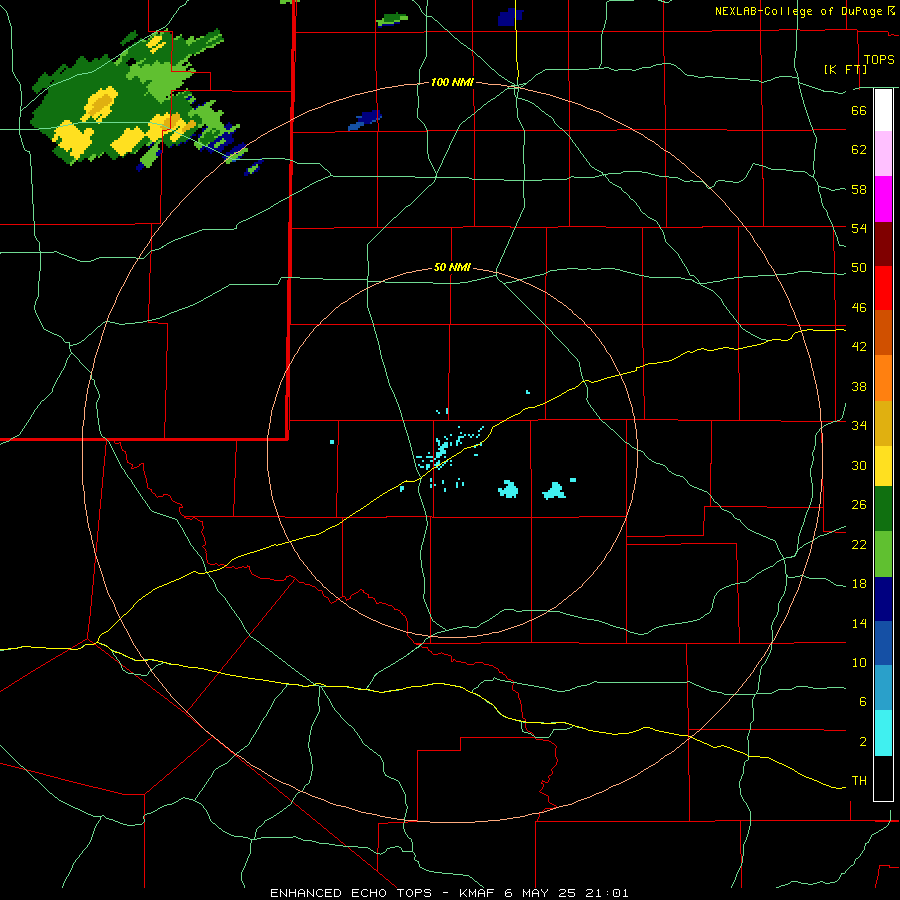Click the 14 scale value
Viewport: 900px width, 900px height.
(859, 623)
